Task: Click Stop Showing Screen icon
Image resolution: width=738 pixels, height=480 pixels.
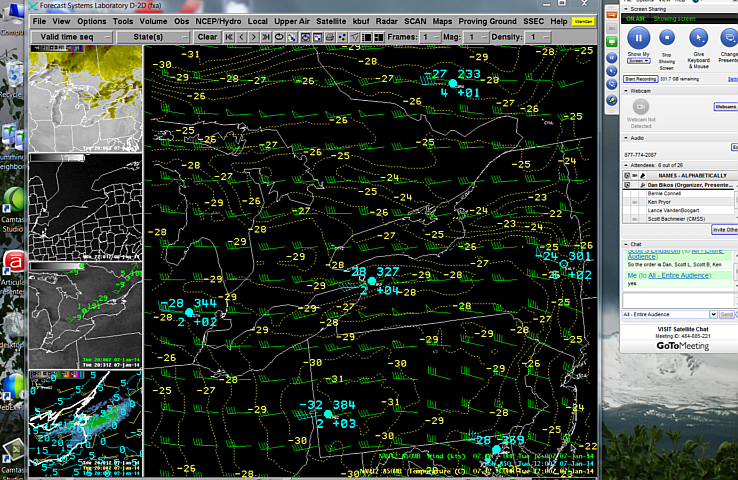Action: (667, 38)
